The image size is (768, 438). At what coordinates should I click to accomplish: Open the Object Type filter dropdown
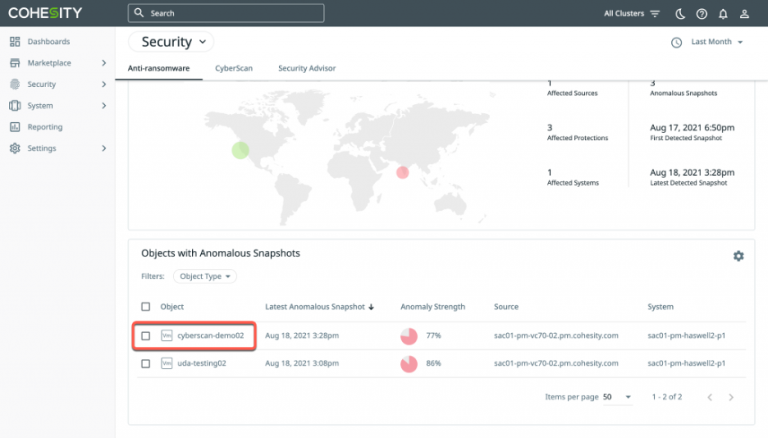204,276
